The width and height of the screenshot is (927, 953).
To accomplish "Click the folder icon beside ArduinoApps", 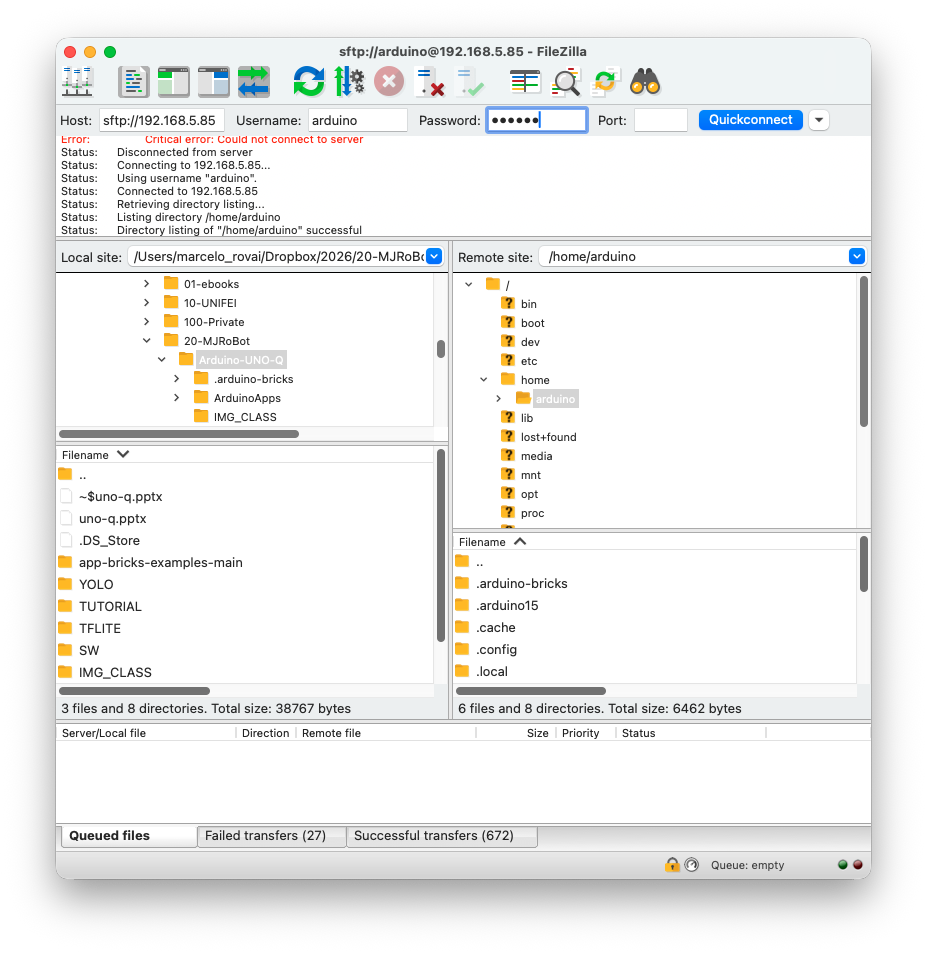I will pyautogui.click(x=201, y=397).
